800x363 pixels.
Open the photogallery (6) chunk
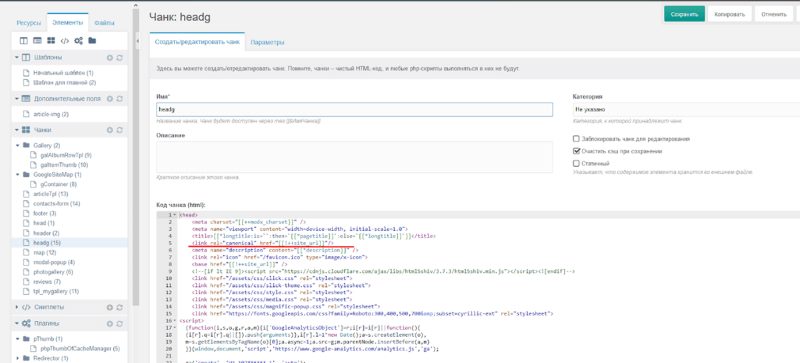coord(54,272)
